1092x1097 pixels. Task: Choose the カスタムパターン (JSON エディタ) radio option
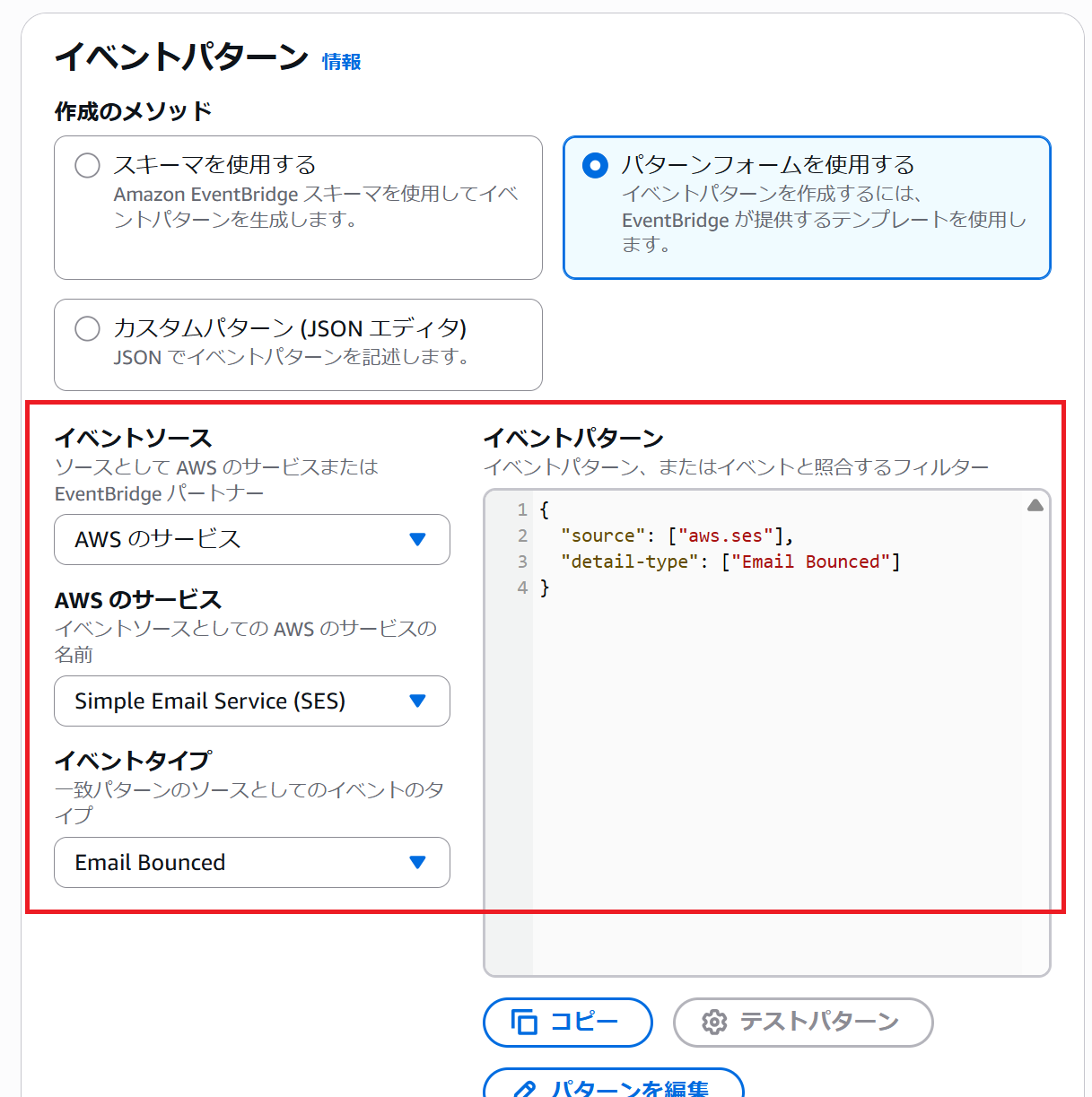click(x=87, y=328)
